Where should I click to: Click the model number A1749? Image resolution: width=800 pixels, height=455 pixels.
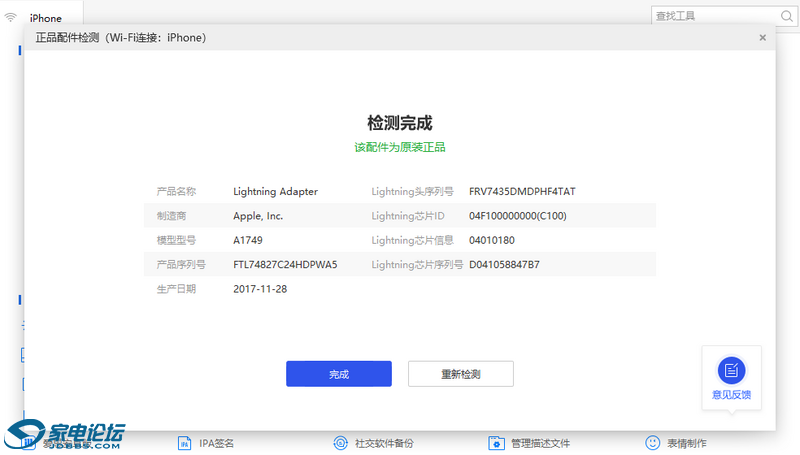pos(248,240)
